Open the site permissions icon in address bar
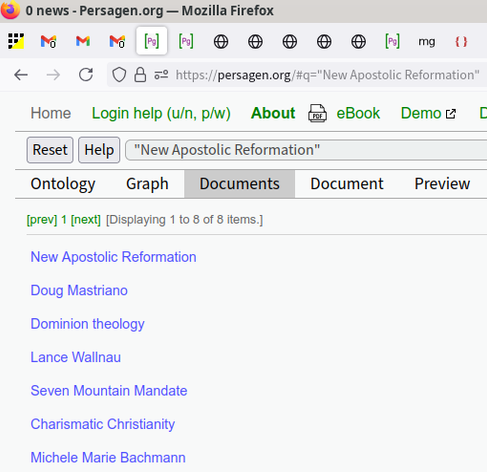487x472 pixels. [161, 75]
